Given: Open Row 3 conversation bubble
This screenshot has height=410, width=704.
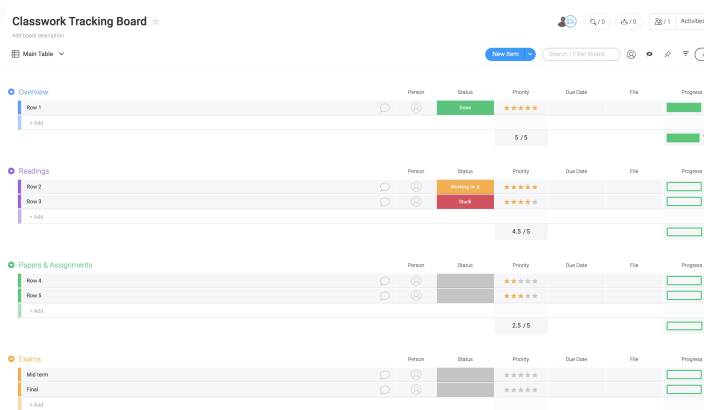Looking at the screenshot, I should pos(385,202).
